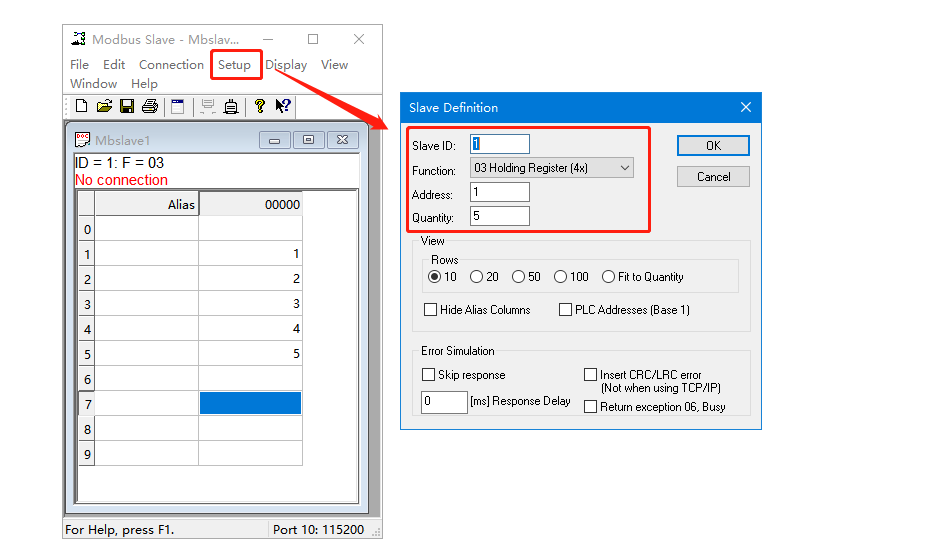Image resolution: width=932 pixels, height=559 pixels.
Task: Click the ID = 1: F = 03 text
Action: coord(119,163)
